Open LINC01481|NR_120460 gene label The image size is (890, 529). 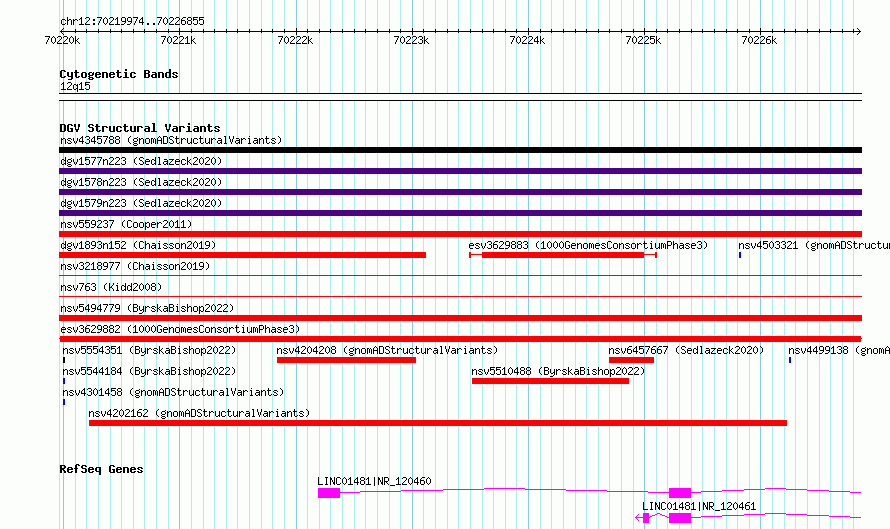(374, 481)
